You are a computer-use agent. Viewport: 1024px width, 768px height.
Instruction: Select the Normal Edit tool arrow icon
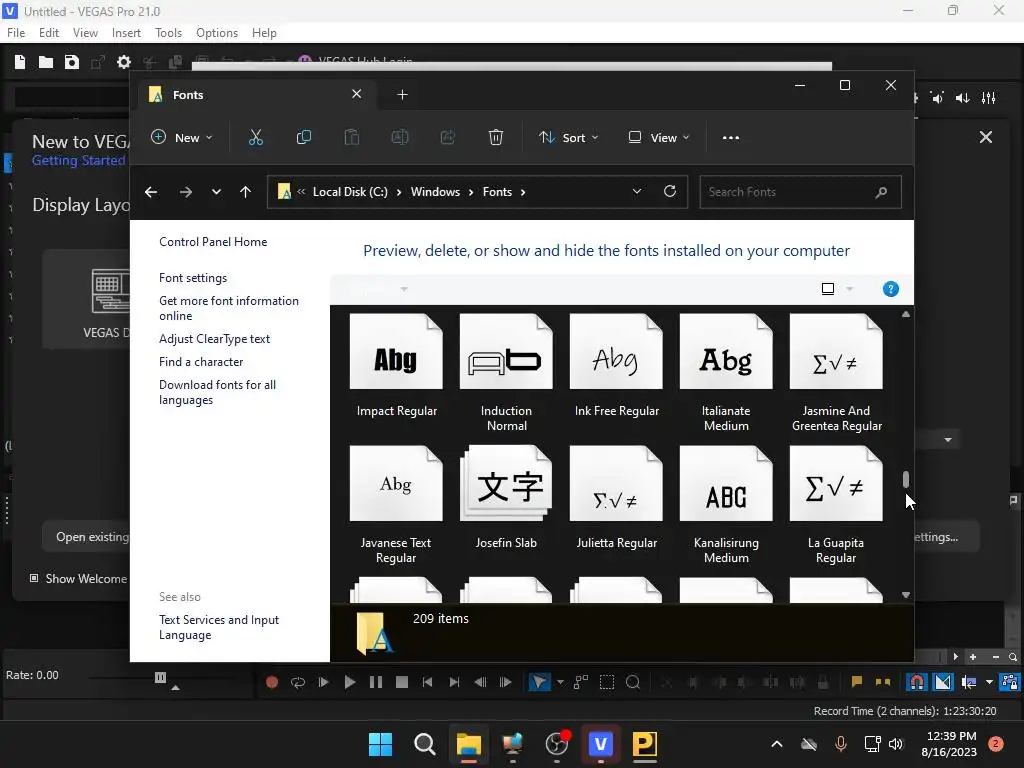click(x=539, y=682)
